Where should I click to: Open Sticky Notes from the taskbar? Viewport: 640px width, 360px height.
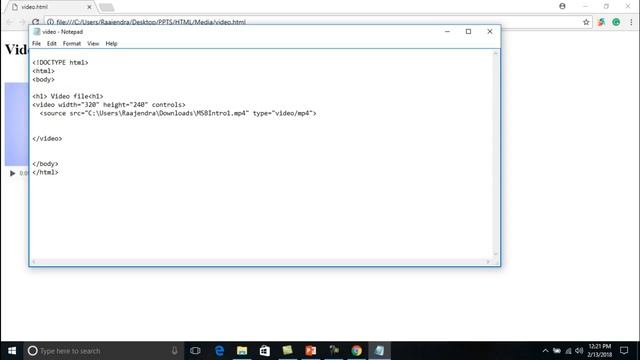tap(288, 351)
